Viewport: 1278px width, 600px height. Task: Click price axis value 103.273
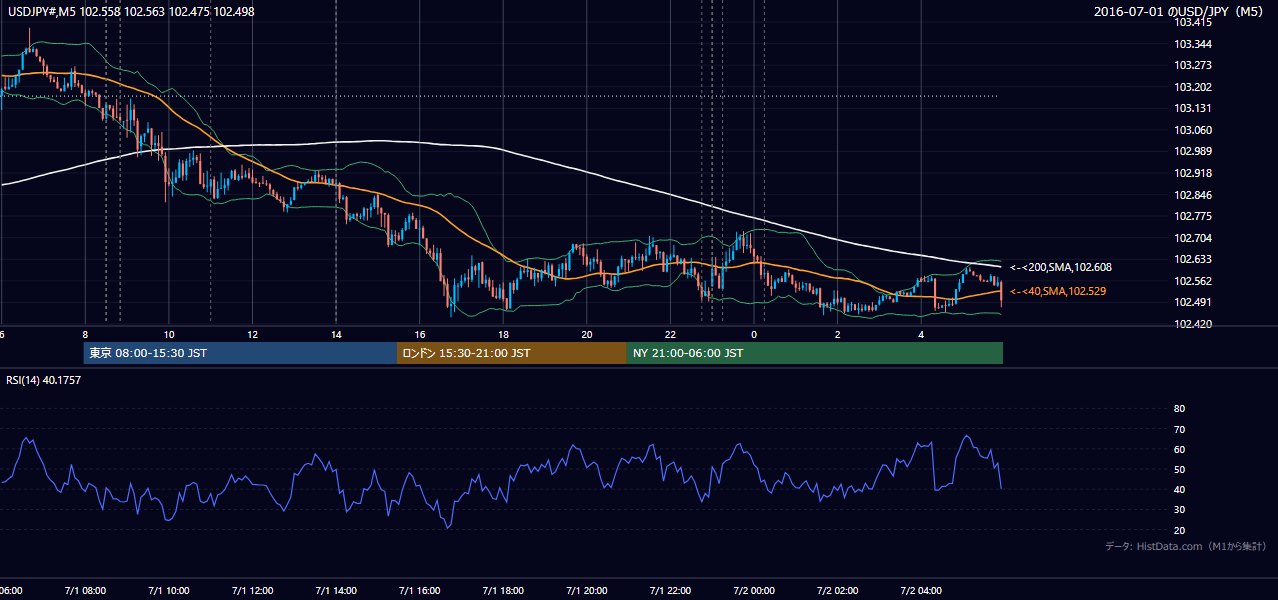[1193, 65]
